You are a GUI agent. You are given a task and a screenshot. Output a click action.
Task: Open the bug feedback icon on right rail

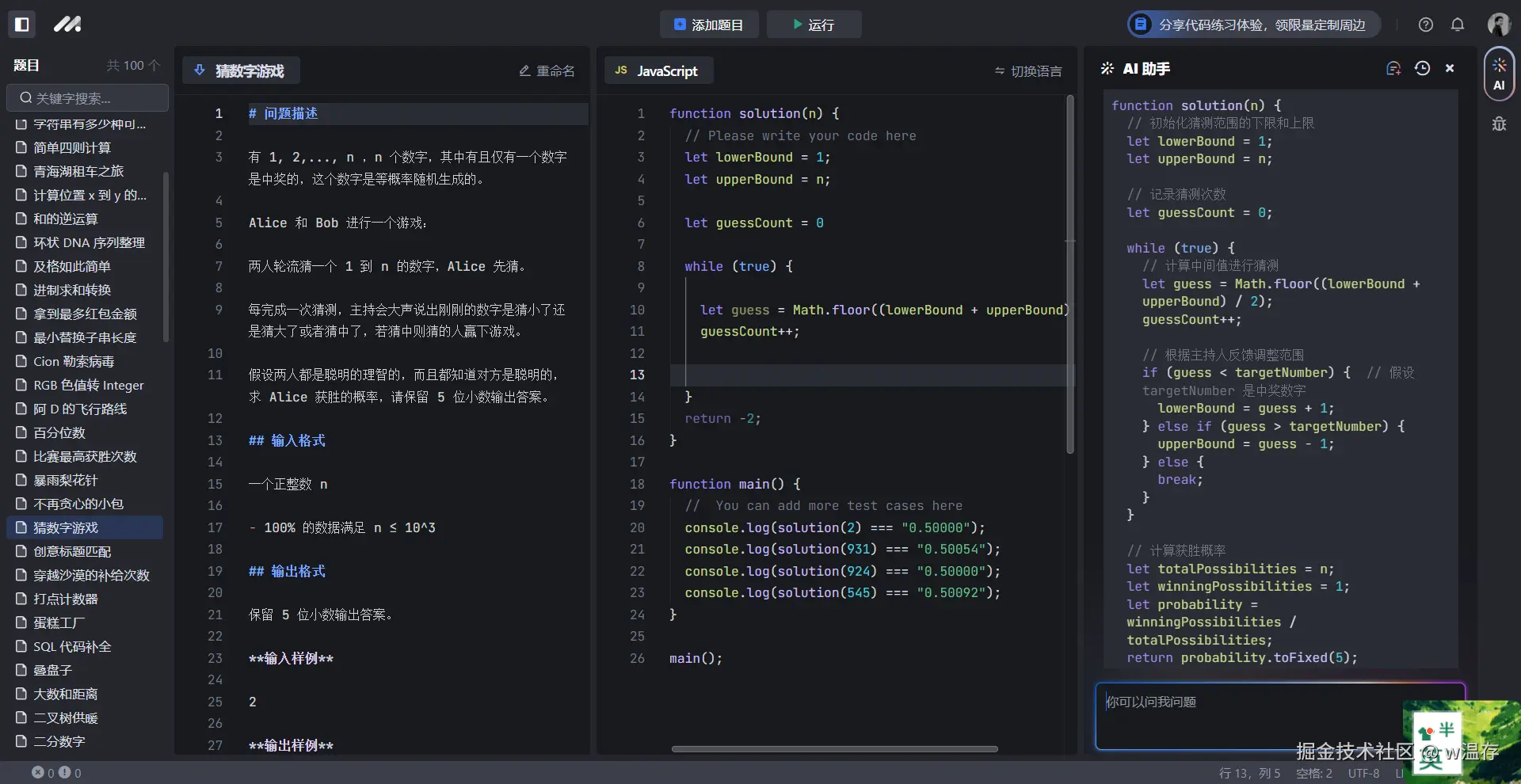coord(1499,124)
